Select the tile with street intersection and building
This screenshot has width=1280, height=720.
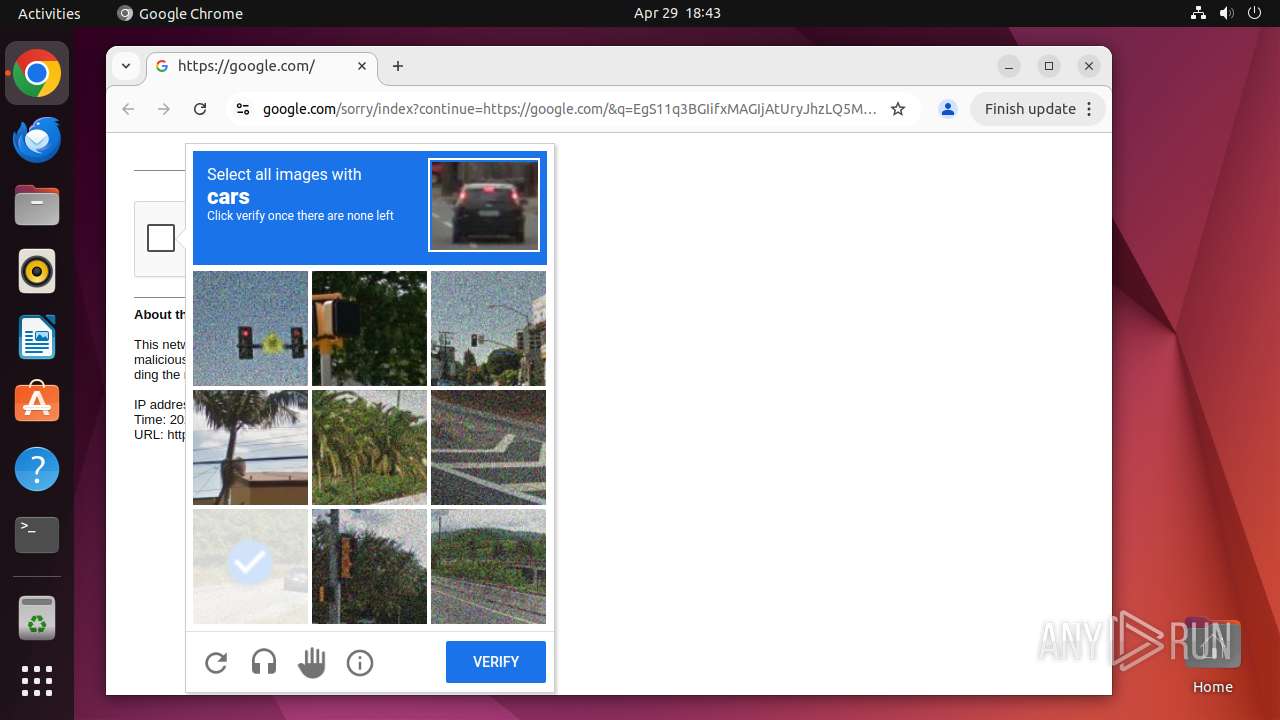coord(488,328)
